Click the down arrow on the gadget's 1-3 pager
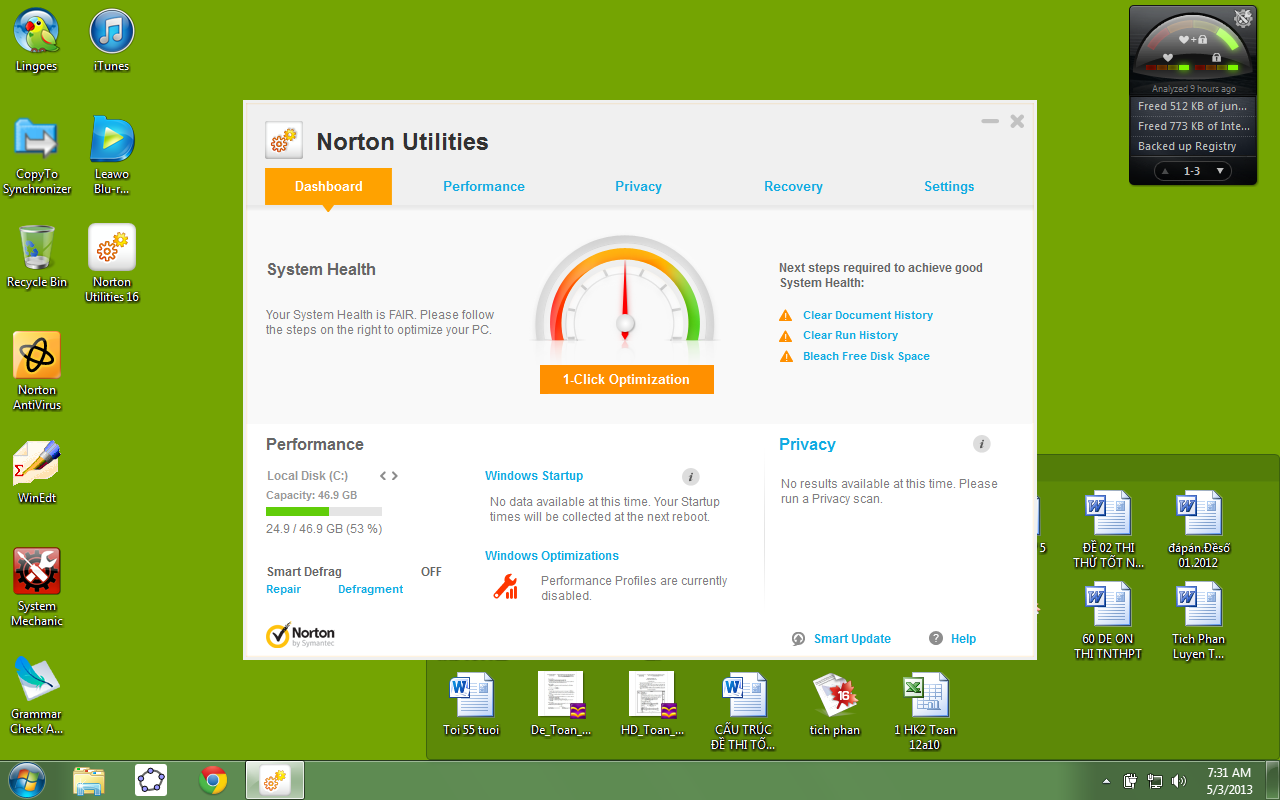1280x800 pixels. [x=1220, y=170]
